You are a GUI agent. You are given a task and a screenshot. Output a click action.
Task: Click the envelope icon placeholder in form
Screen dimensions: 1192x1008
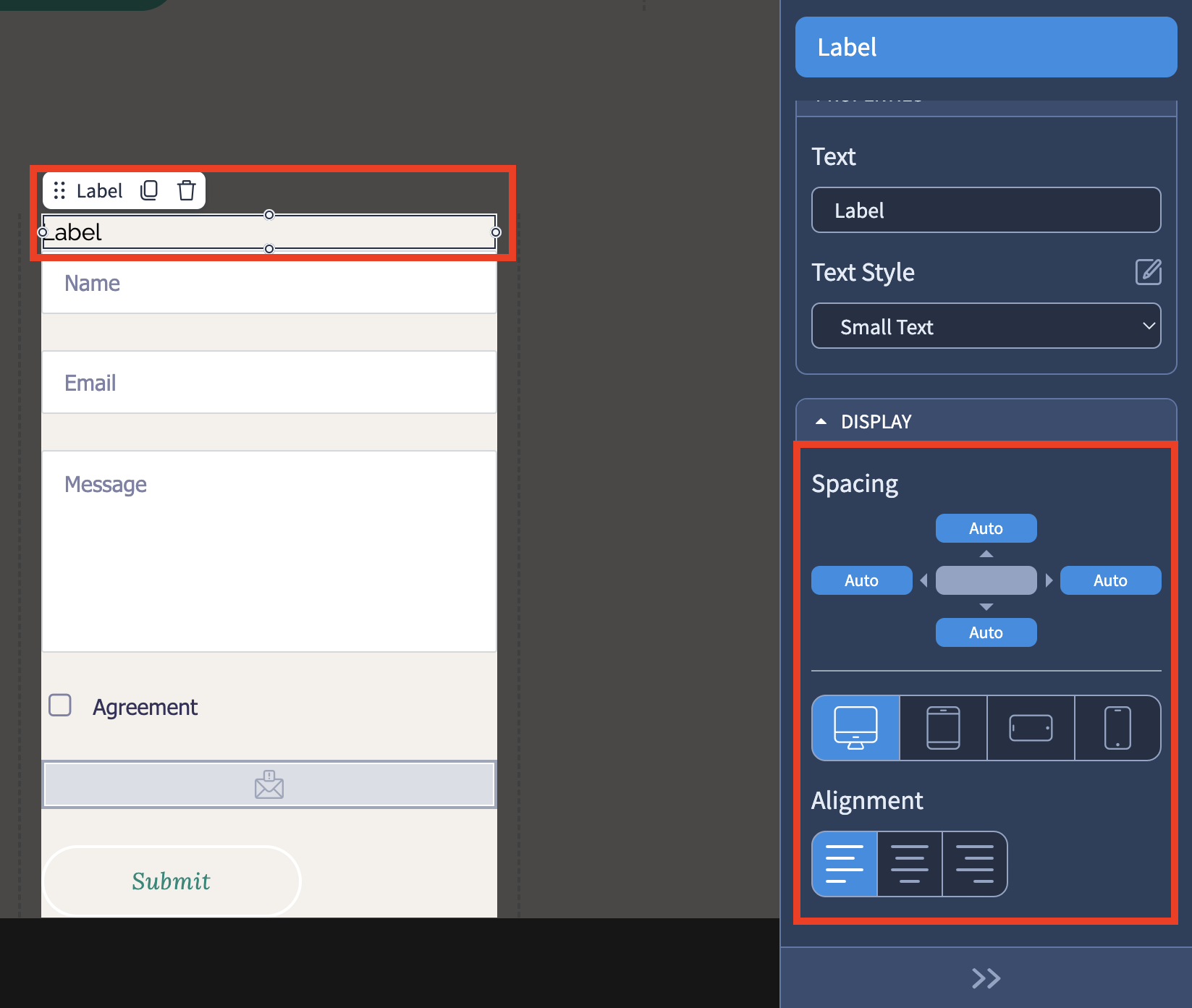269,784
